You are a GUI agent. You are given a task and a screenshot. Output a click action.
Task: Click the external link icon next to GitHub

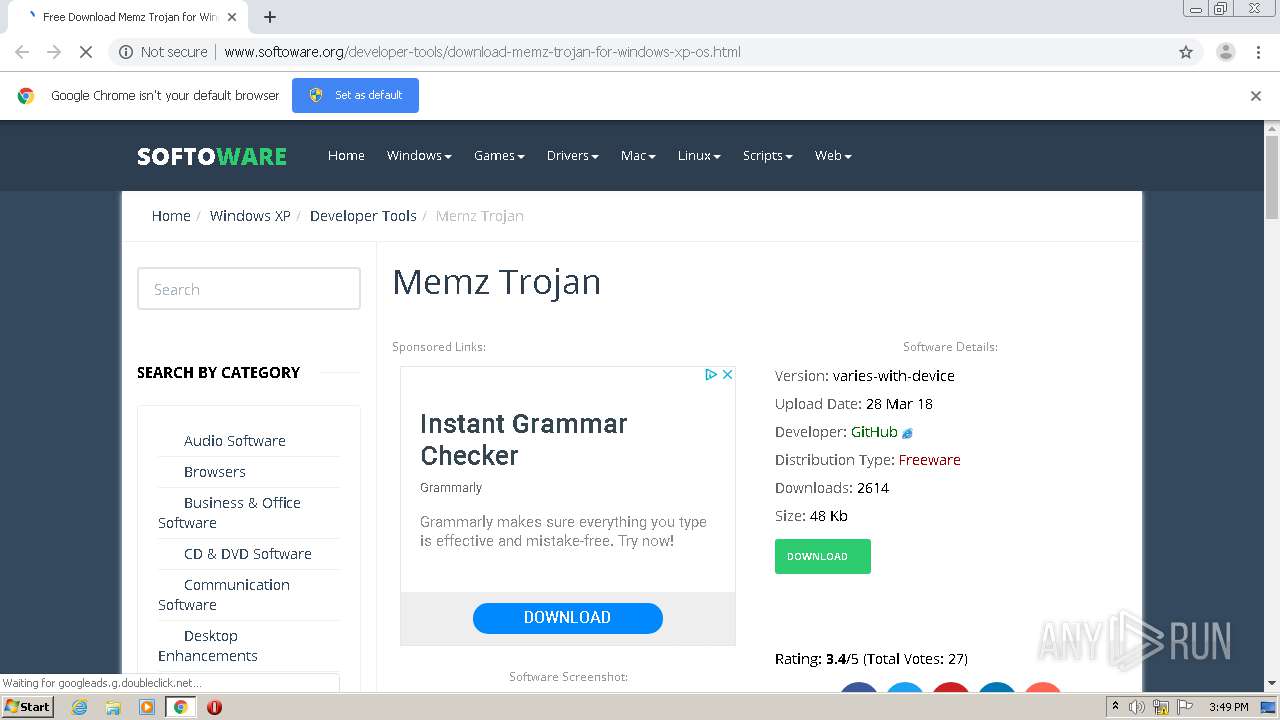tap(907, 433)
